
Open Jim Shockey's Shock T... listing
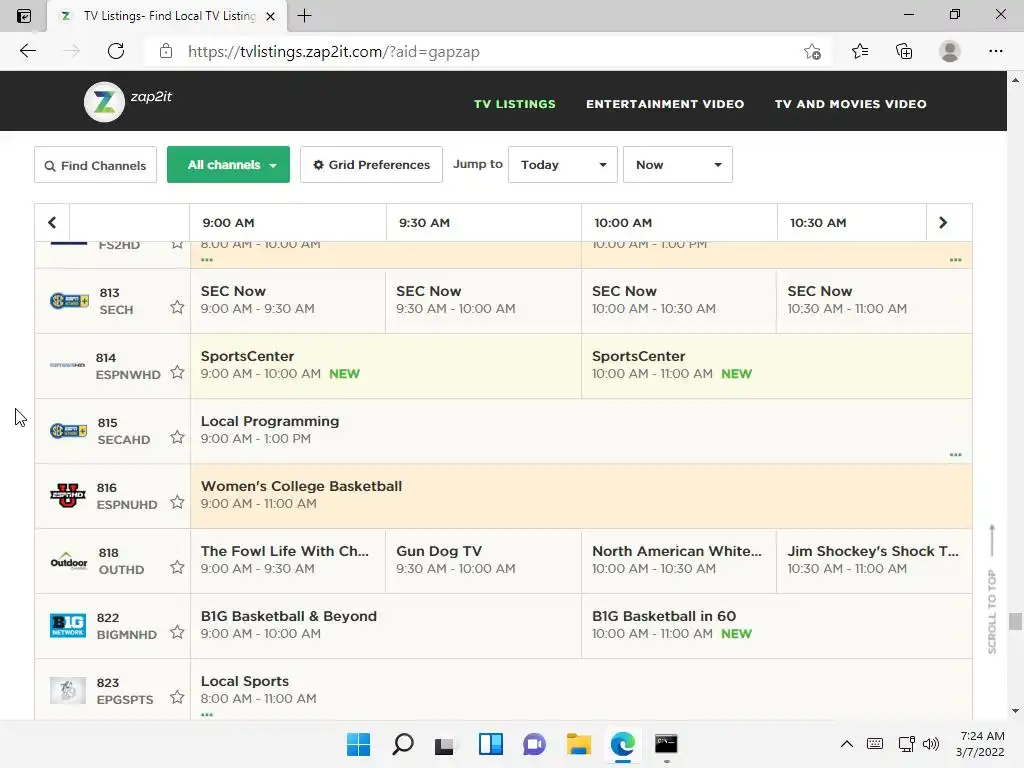tap(874, 561)
